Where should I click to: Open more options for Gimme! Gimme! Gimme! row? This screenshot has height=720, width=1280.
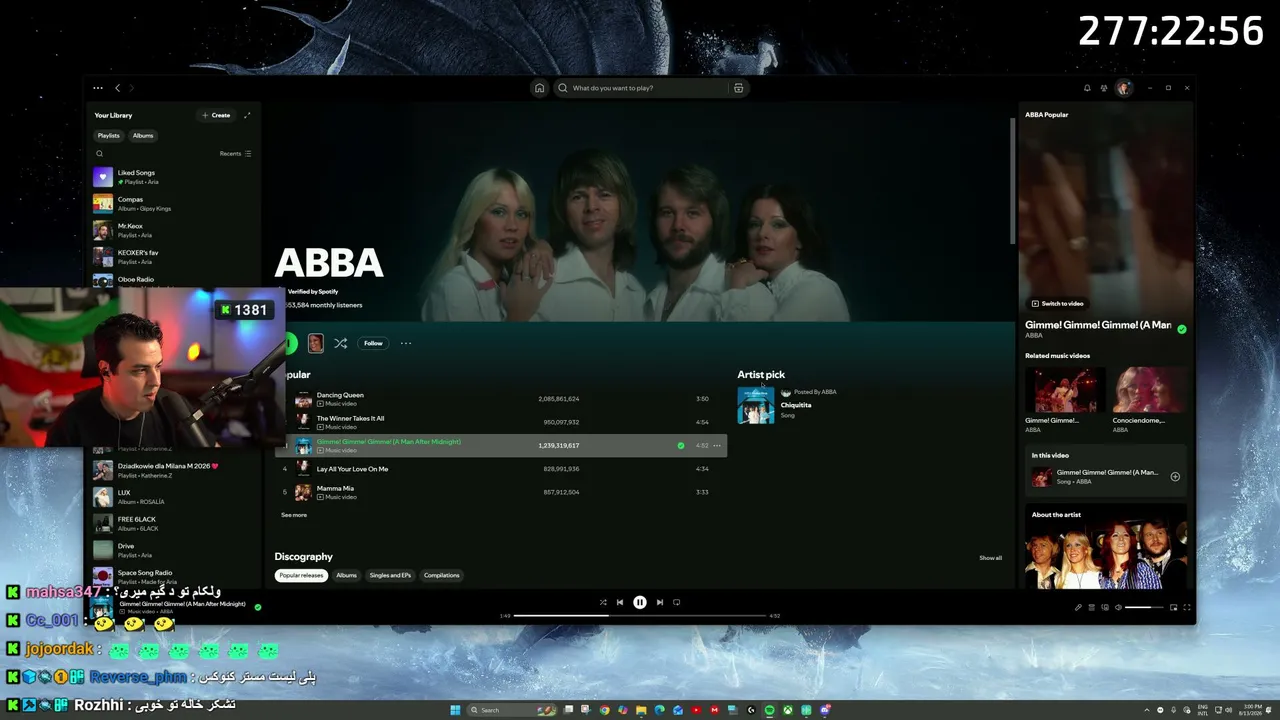[717, 445]
